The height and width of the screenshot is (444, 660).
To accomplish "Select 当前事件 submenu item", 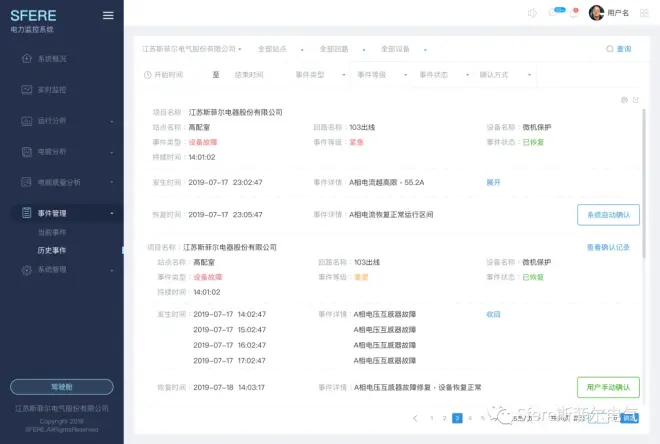I will tap(52, 232).
